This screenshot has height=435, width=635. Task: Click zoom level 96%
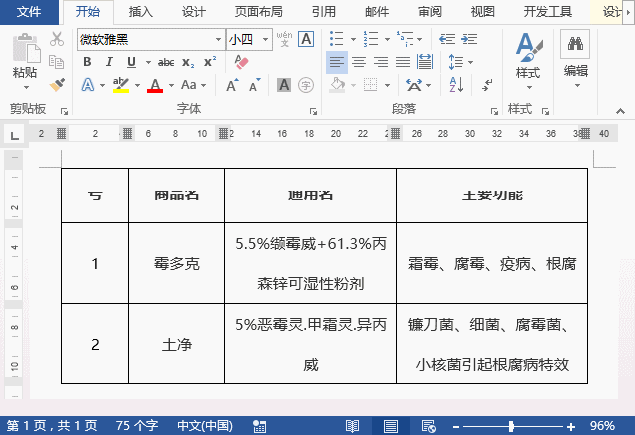point(603,426)
